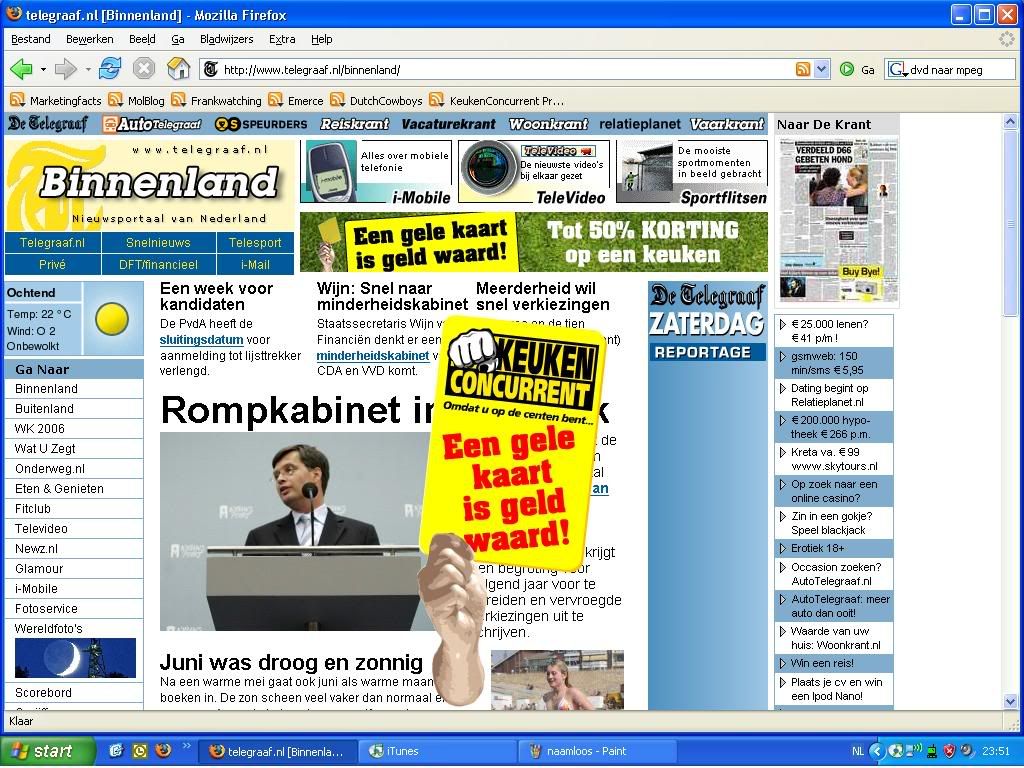Open the Help menu
Viewport: 1024px width, 768px height.
pos(321,39)
